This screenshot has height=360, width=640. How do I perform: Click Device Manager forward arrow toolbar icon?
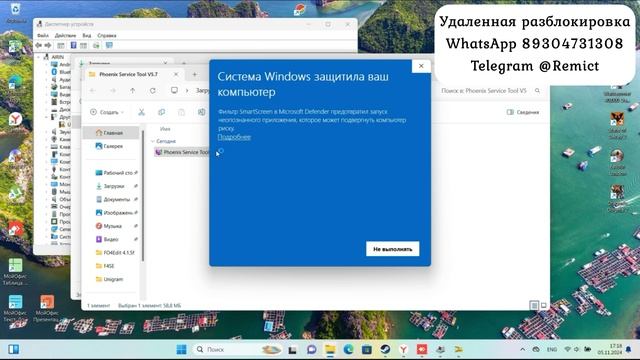pyautogui.click(x=48, y=45)
